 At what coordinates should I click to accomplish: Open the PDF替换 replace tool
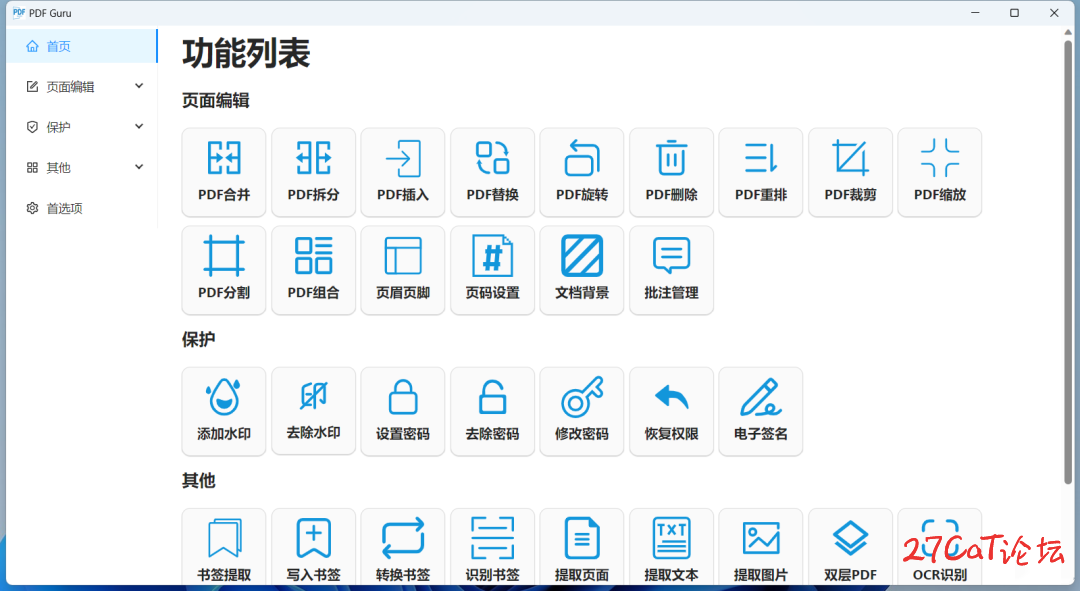[492, 172]
